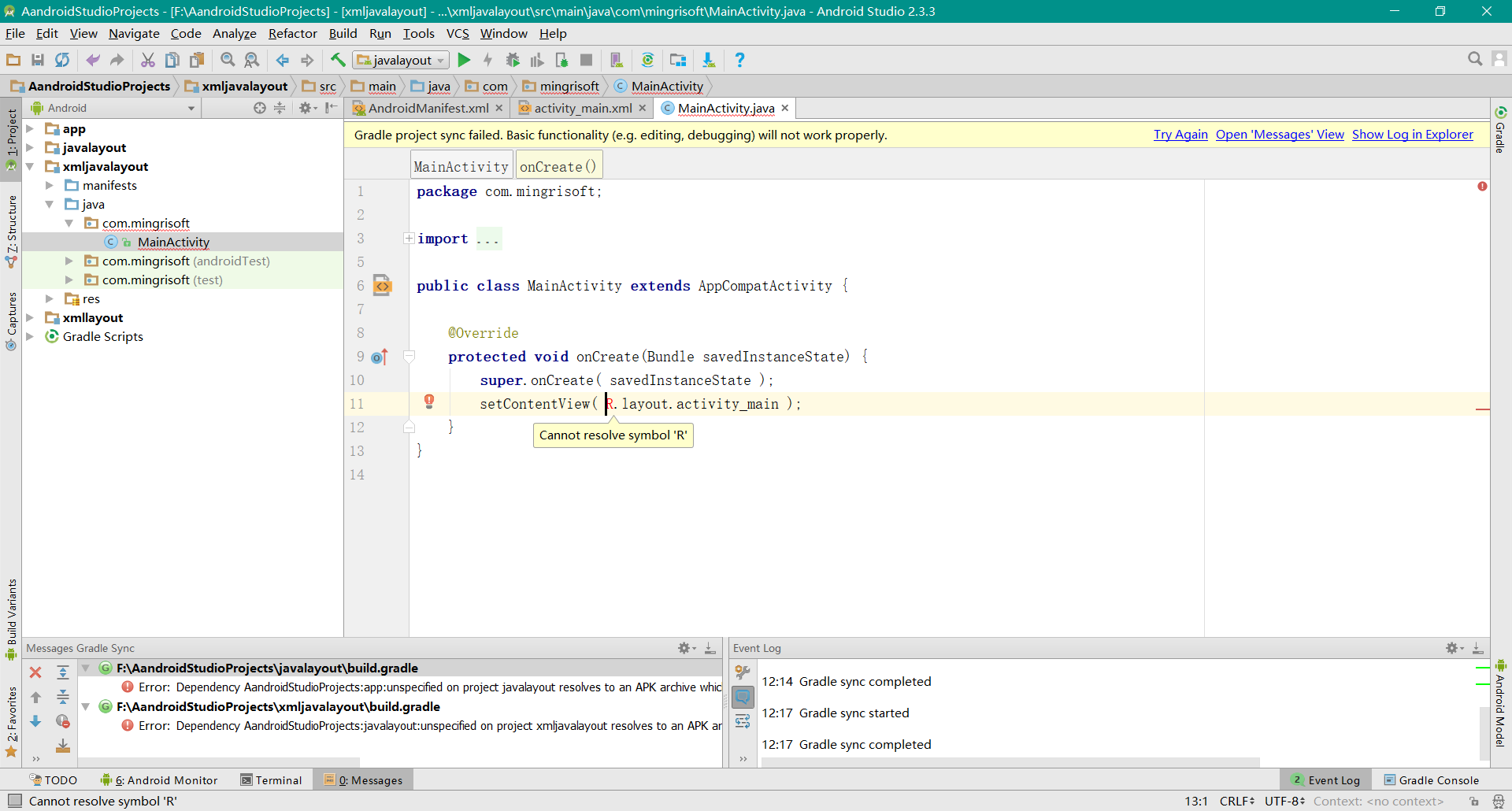
Task: Click the Save All toolbar icon
Action: click(x=38, y=60)
